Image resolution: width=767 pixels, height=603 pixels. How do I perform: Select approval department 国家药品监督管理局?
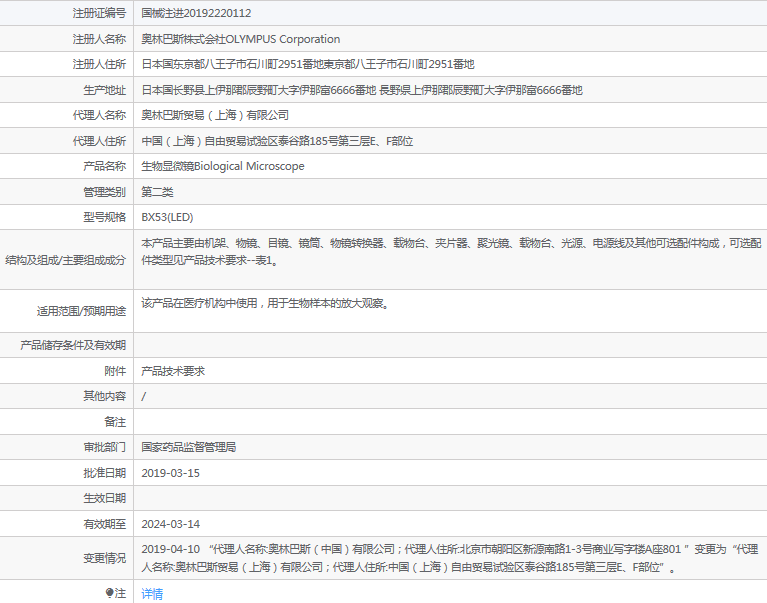point(189,447)
